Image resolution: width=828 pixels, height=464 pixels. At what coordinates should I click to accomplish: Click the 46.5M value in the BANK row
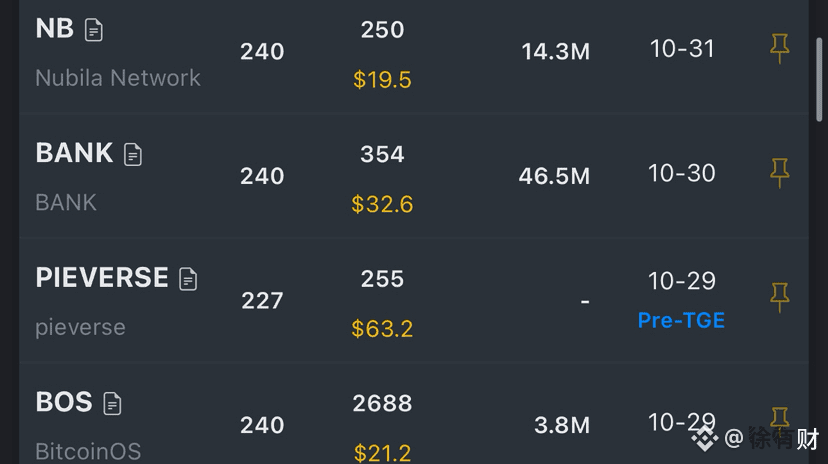(x=554, y=176)
